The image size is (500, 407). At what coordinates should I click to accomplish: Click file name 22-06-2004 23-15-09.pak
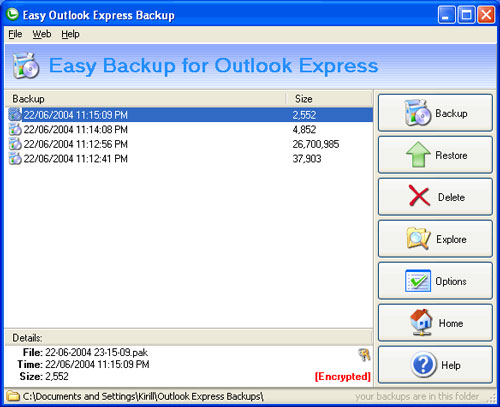(96, 352)
